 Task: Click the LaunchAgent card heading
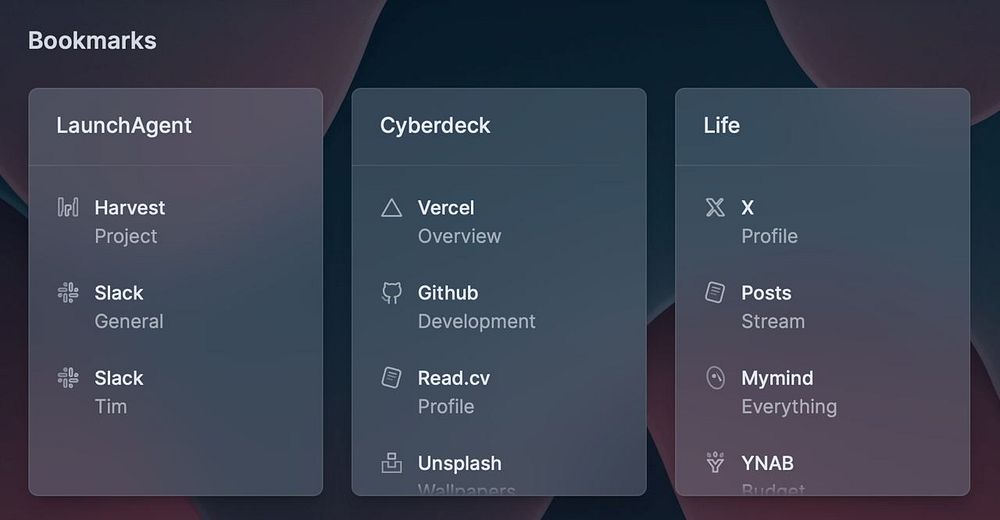pyautogui.click(x=124, y=126)
